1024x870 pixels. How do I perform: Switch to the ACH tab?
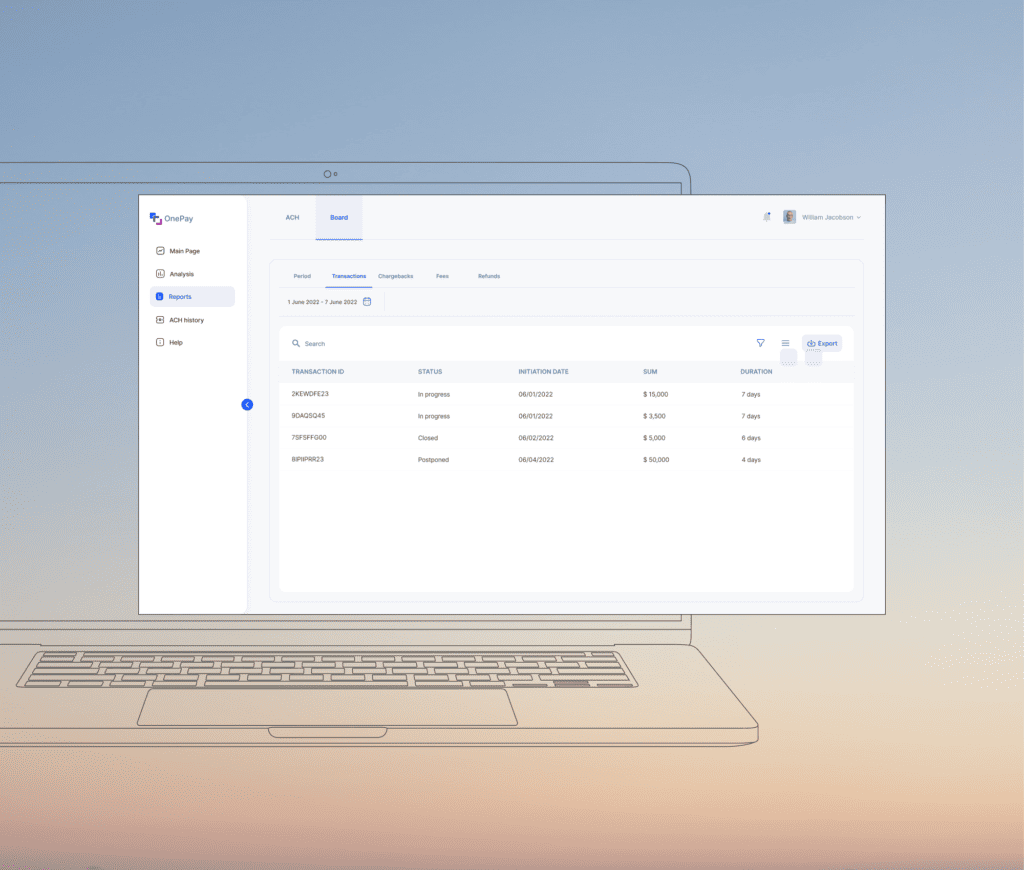(292, 217)
